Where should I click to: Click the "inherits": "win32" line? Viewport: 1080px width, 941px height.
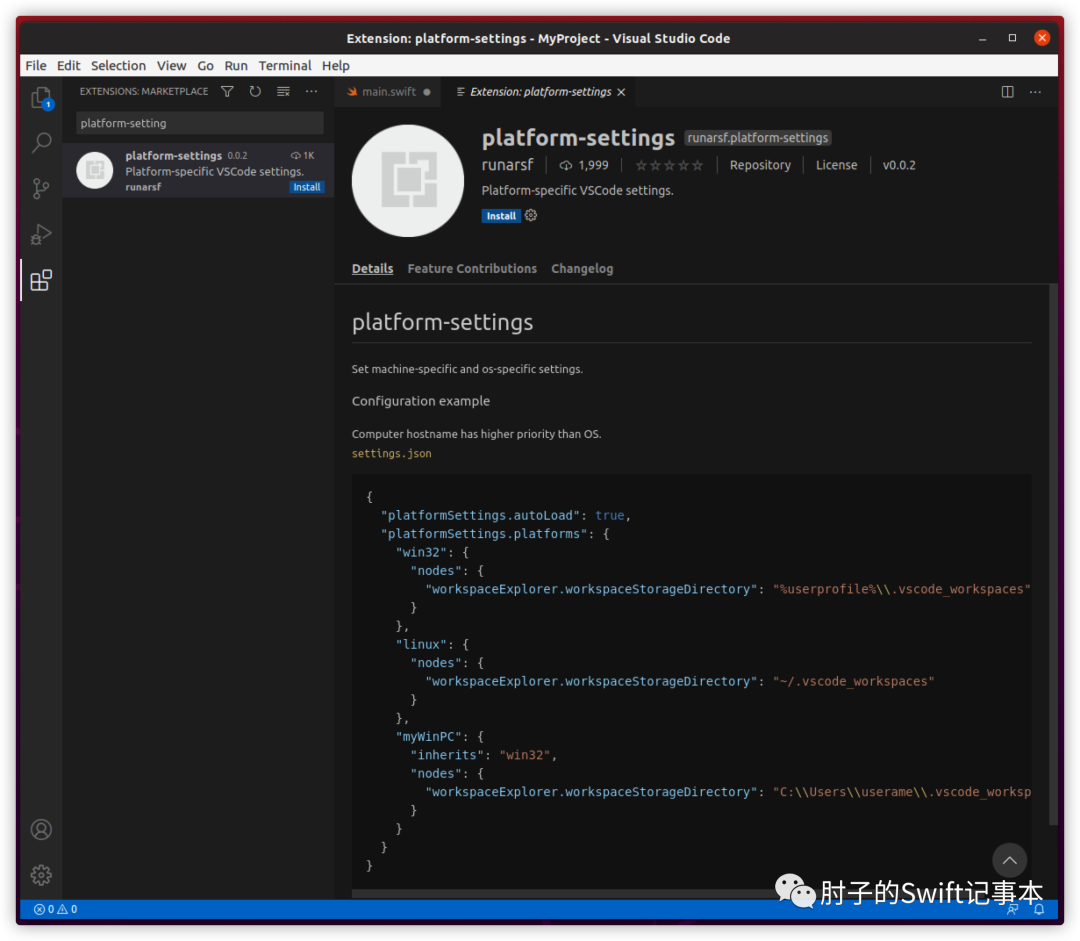[x=483, y=755]
